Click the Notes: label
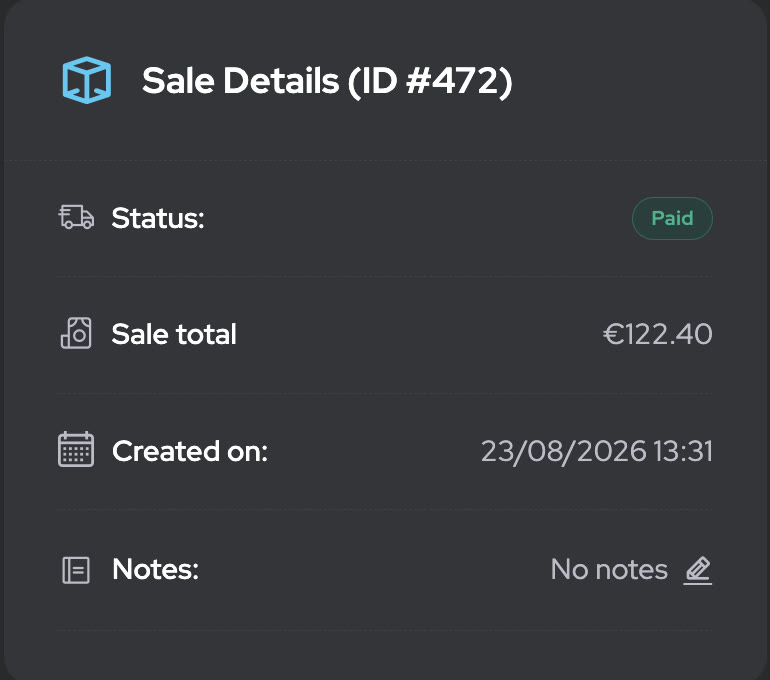The width and height of the screenshot is (770, 680). (155, 569)
